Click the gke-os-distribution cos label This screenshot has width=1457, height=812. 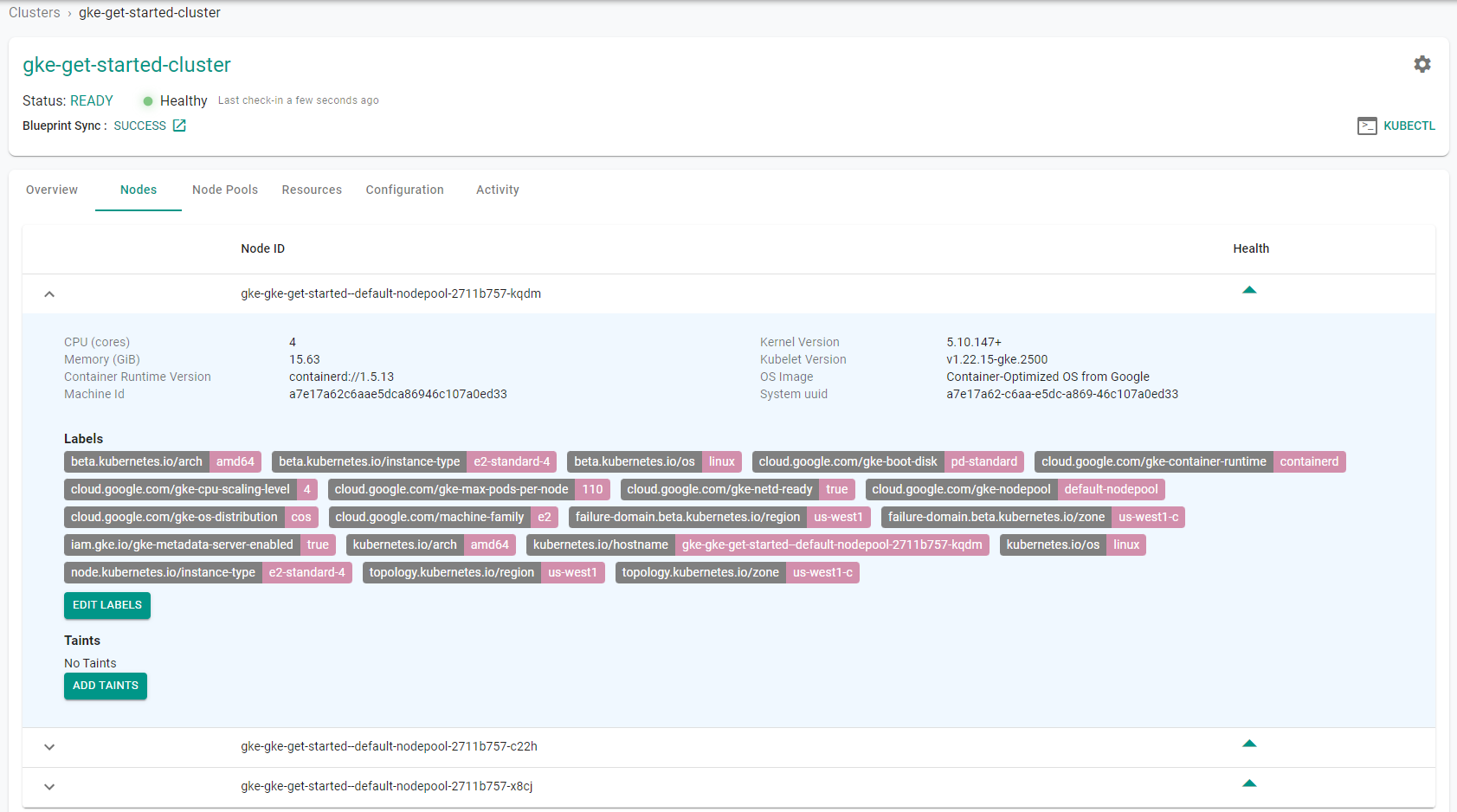pyautogui.click(x=191, y=517)
